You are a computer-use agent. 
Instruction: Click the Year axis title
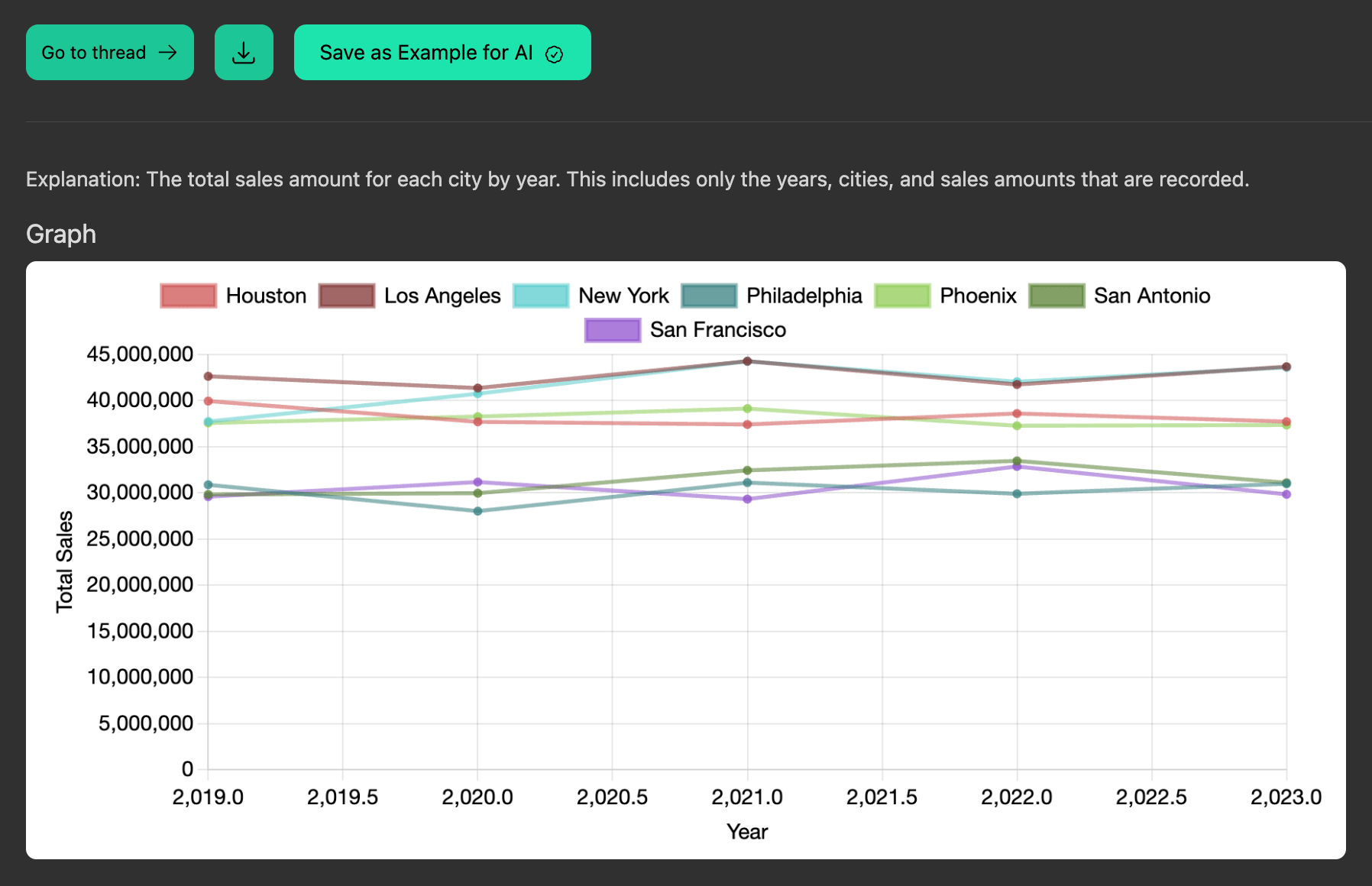(747, 832)
